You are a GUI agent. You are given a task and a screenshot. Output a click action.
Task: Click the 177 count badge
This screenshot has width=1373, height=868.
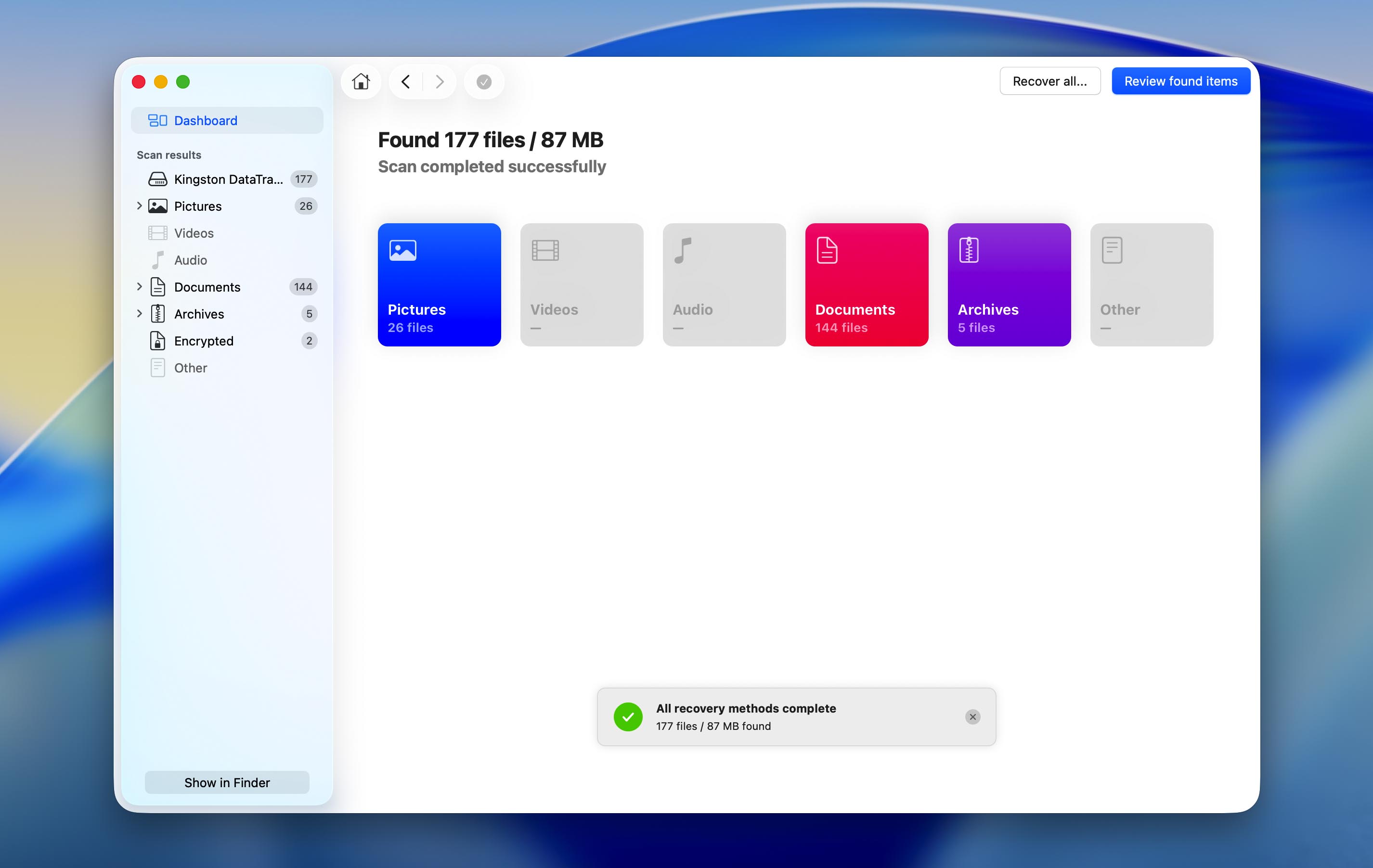pyautogui.click(x=303, y=179)
